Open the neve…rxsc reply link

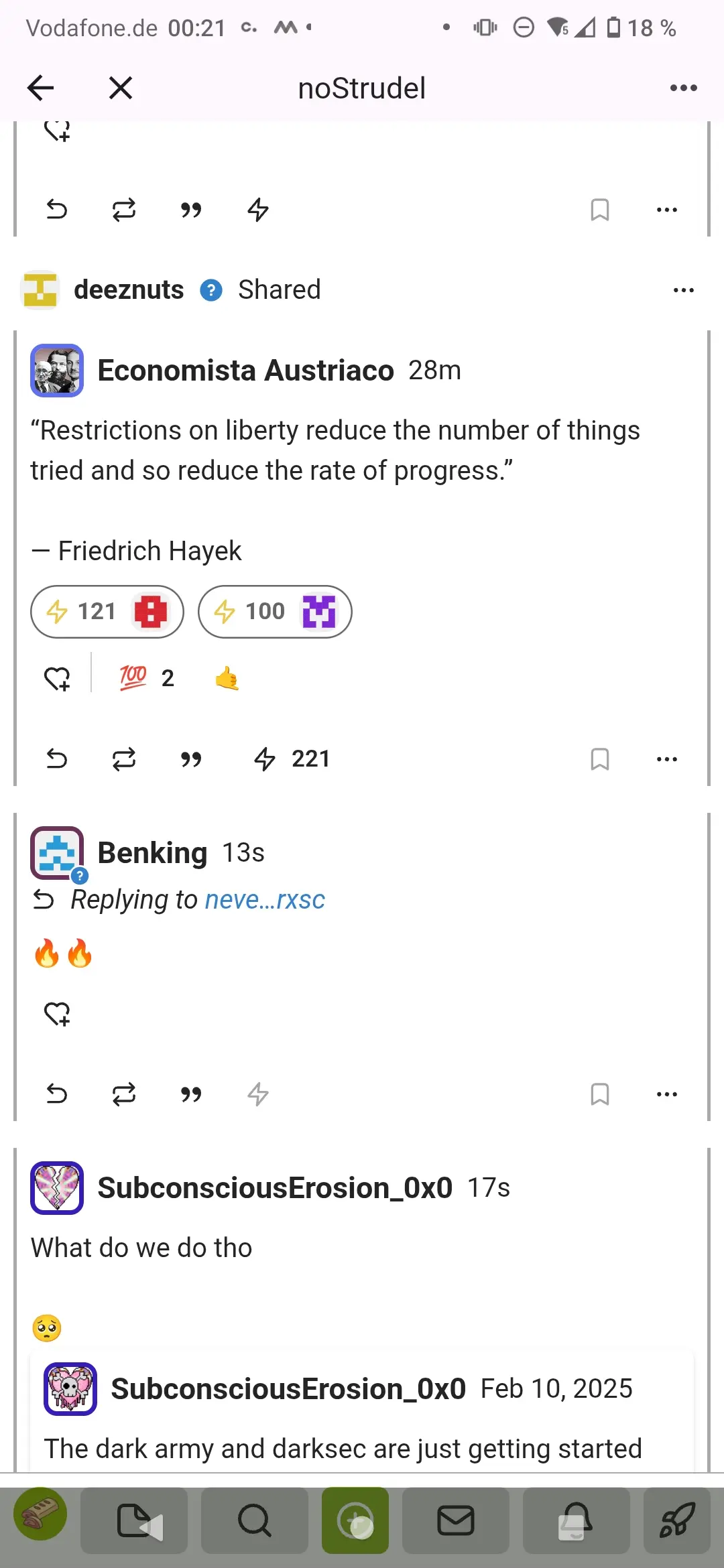[x=265, y=900]
